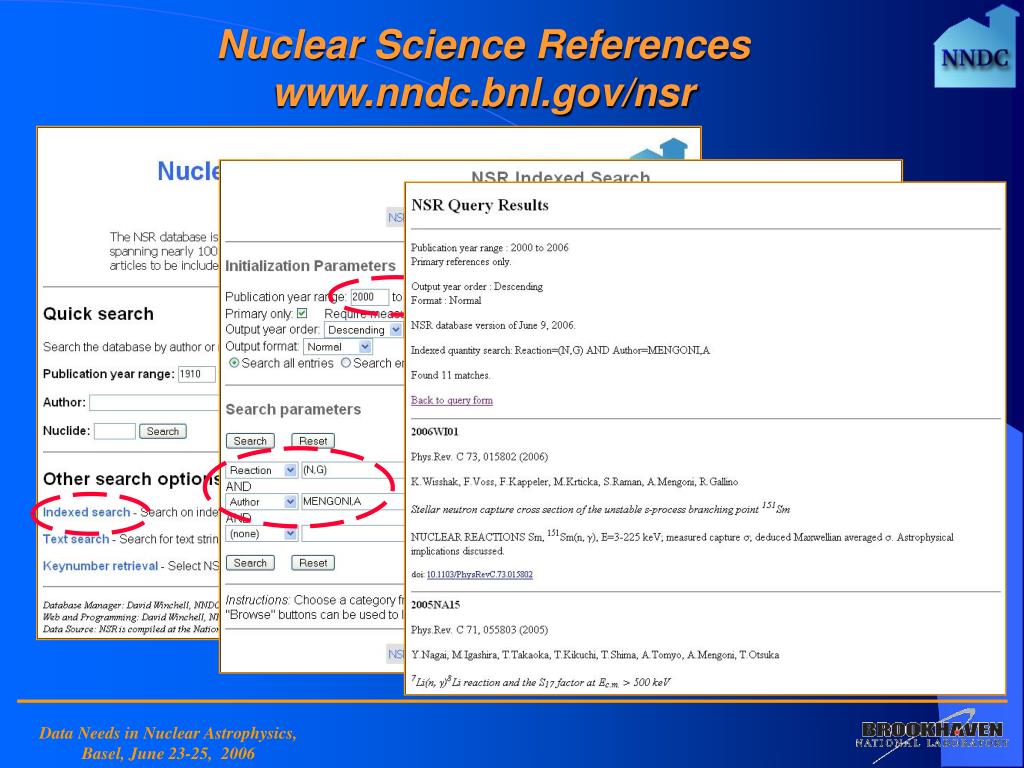Viewport: 1024px width, 768px height.
Task: Click the (N,G) reaction value field
Action: point(353,470)
